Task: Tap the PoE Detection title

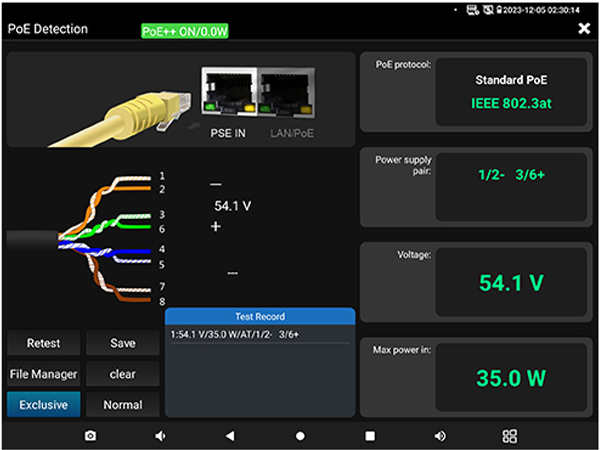Action: click(48, 29)
